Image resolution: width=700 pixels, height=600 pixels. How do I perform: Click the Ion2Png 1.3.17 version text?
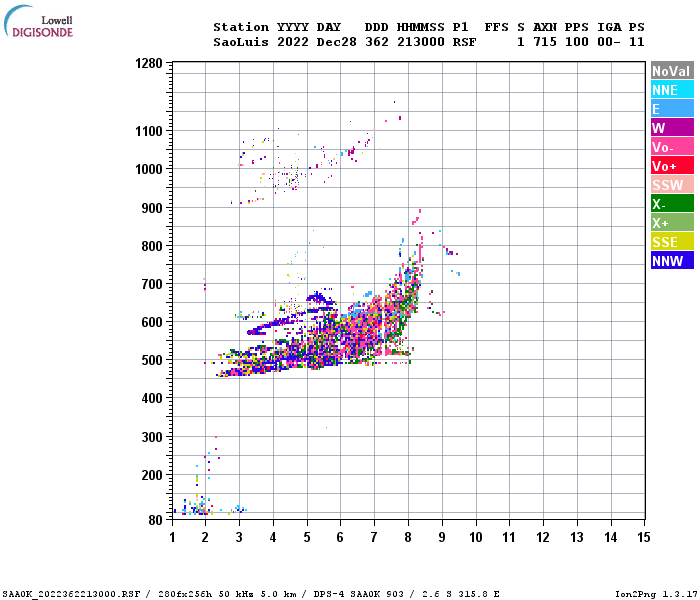click(x=657, y=594)
